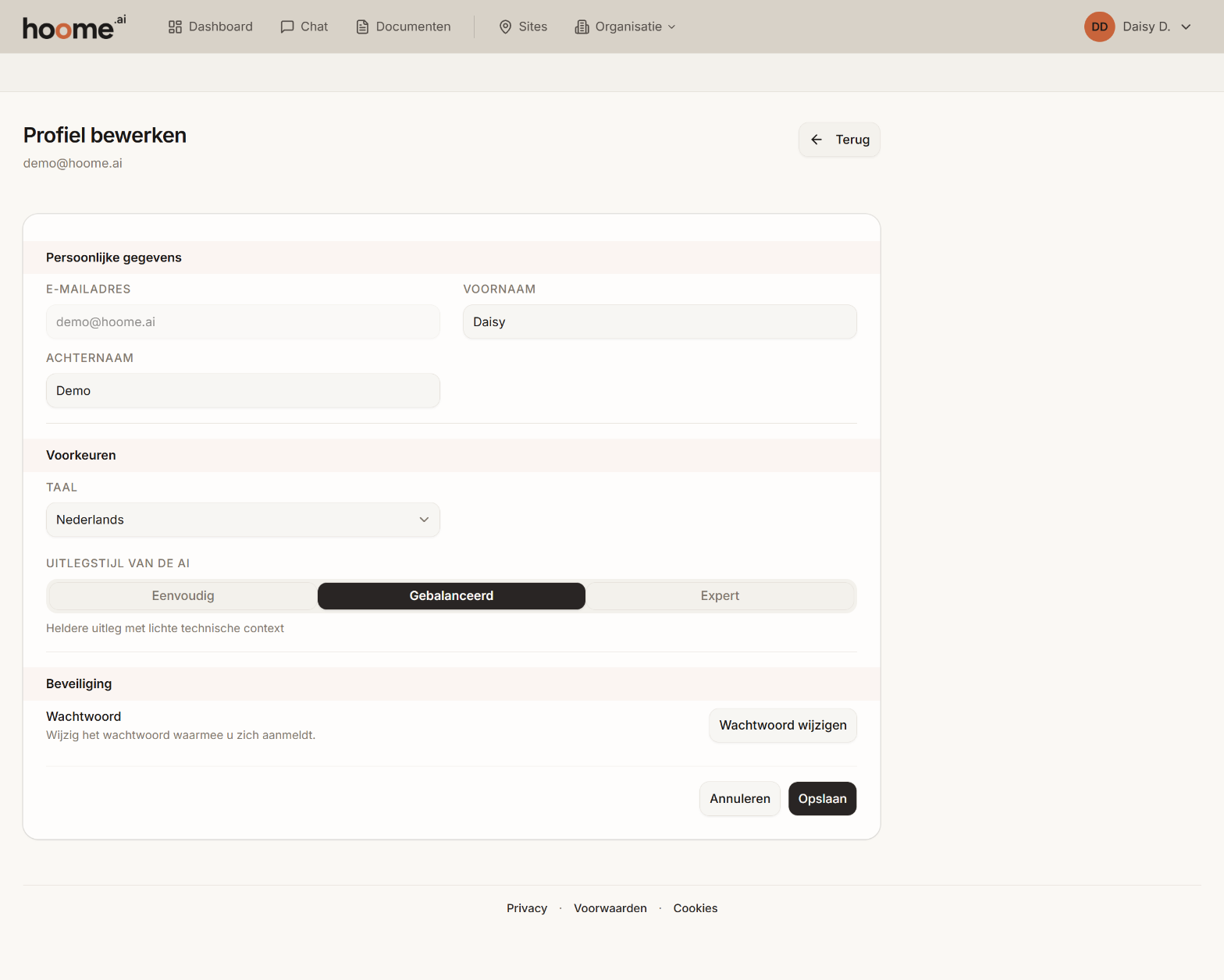
Task: Click the Documenten file icon
Action: tap(362, 27)
